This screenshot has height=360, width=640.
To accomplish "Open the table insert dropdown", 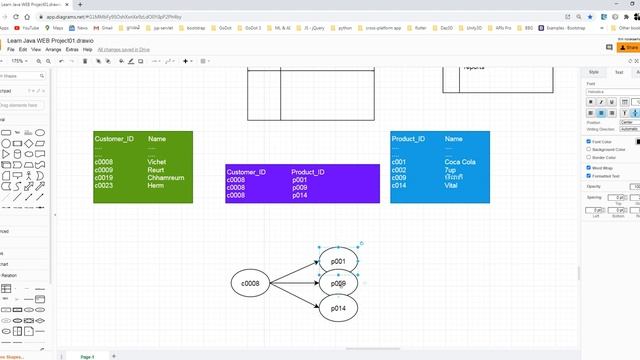I will [205, 61].
